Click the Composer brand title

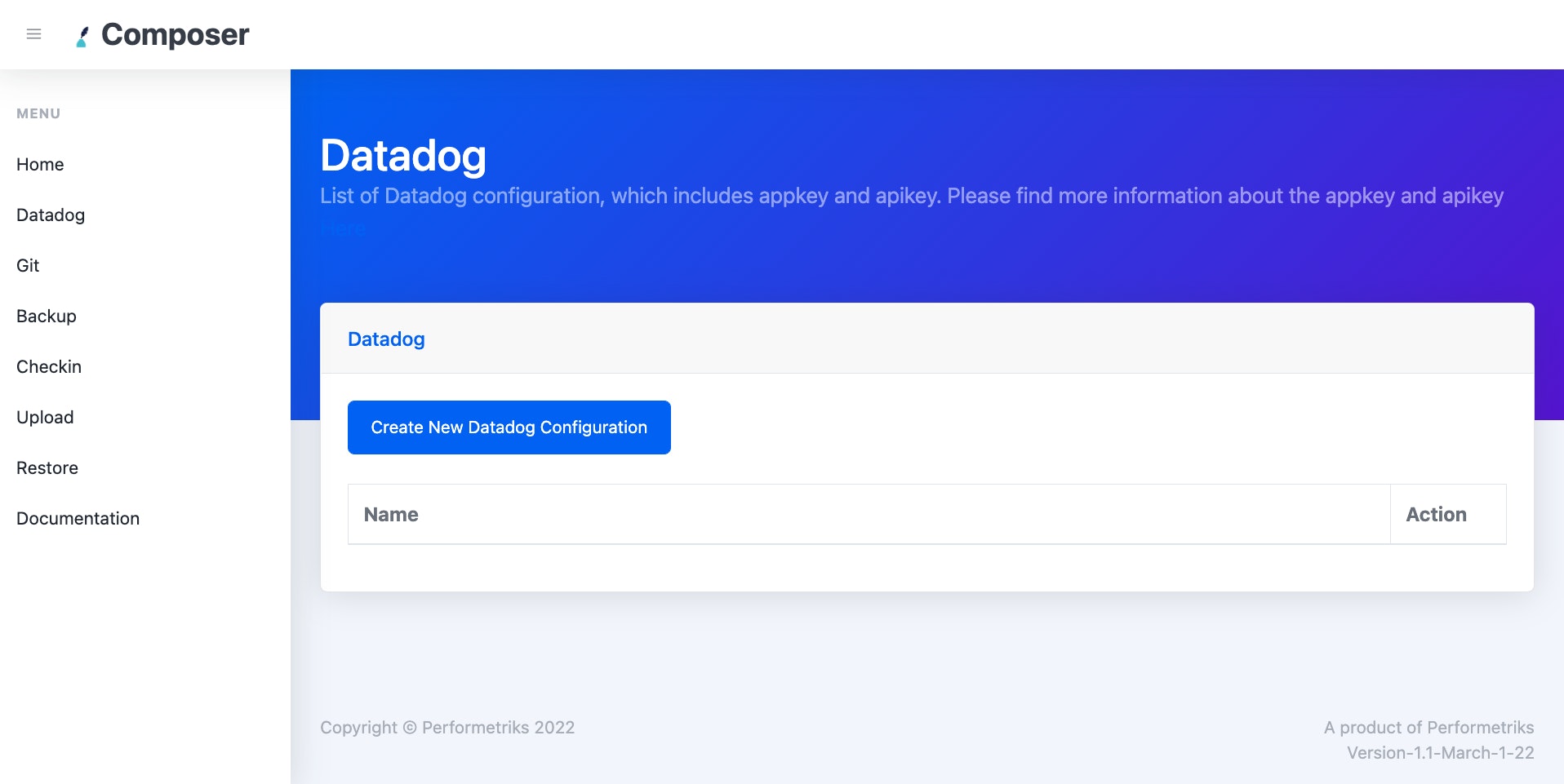point(175,35)
